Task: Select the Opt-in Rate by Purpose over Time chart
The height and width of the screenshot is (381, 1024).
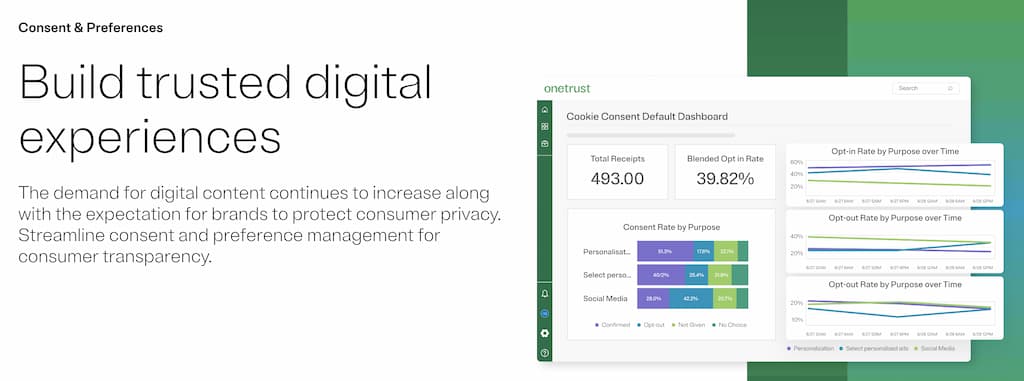Action: pos(894,174)
